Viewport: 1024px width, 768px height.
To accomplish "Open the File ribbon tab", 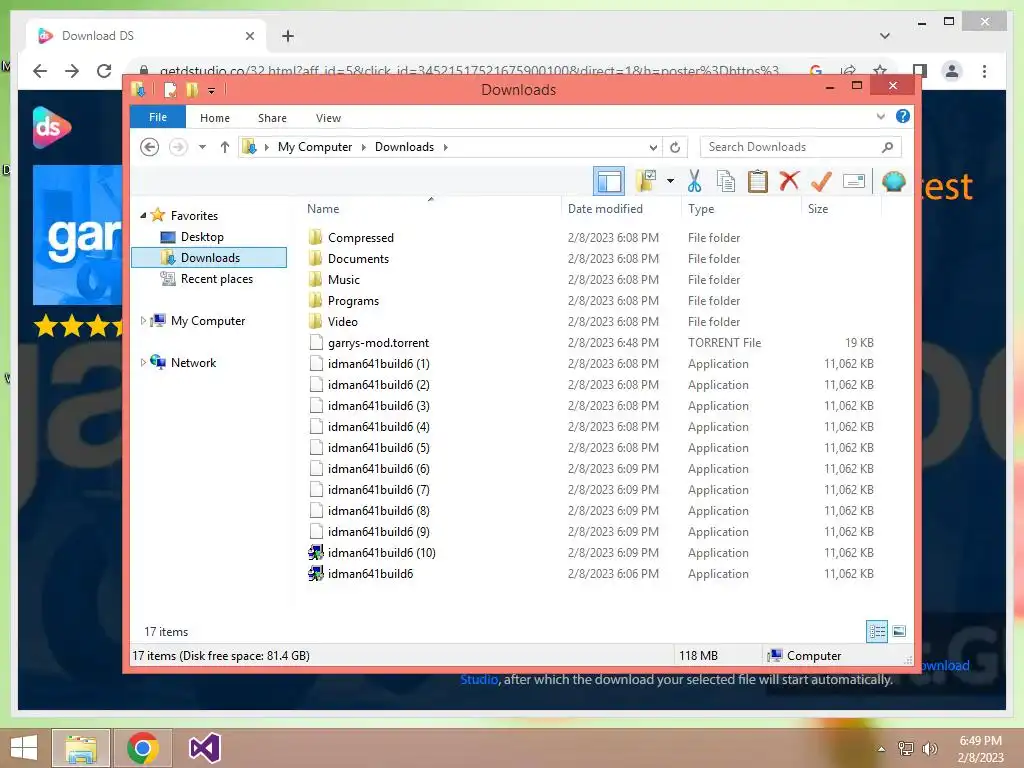I will pyautogui.click(x=158, y=118).
